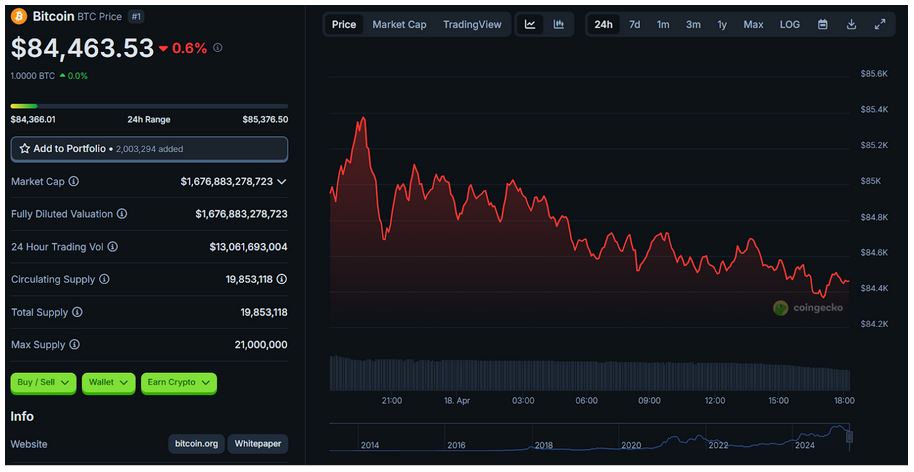This screenshot has height=472, width=914.
Task: Click the $85,376.50 range high value
Action: coord(265,119)
